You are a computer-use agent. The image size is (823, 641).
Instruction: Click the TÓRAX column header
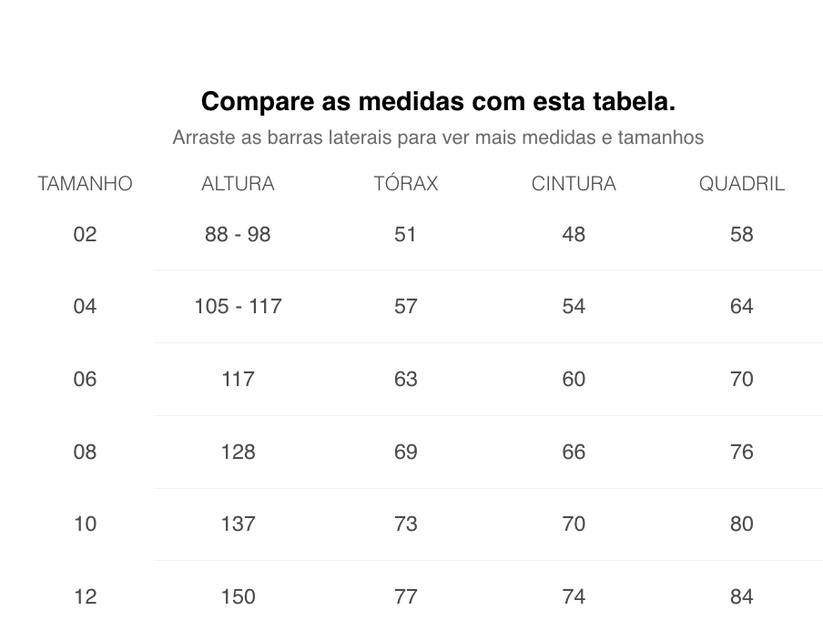click(x=405, y=184)
